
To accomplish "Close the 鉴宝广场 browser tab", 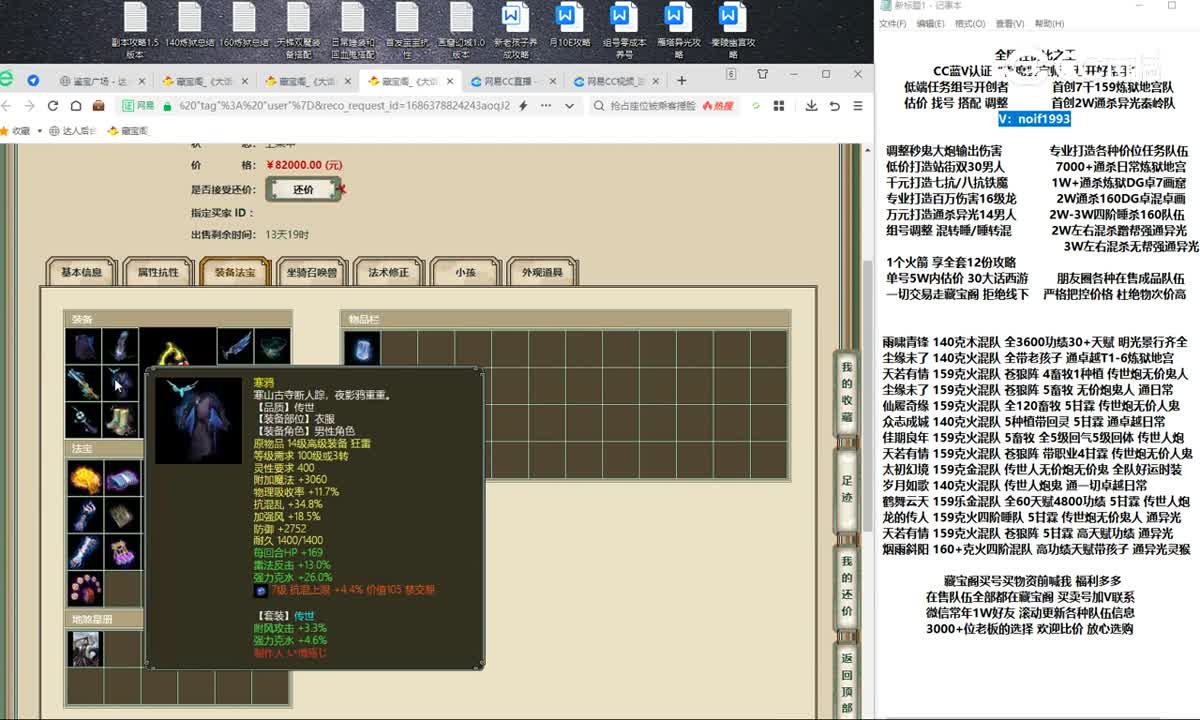I will click(142, 81).
